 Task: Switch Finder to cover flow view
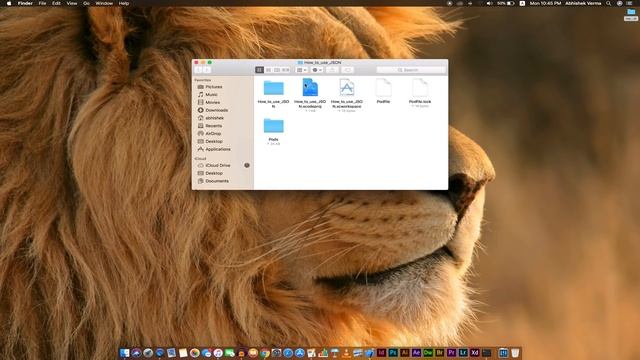(286, 70)
